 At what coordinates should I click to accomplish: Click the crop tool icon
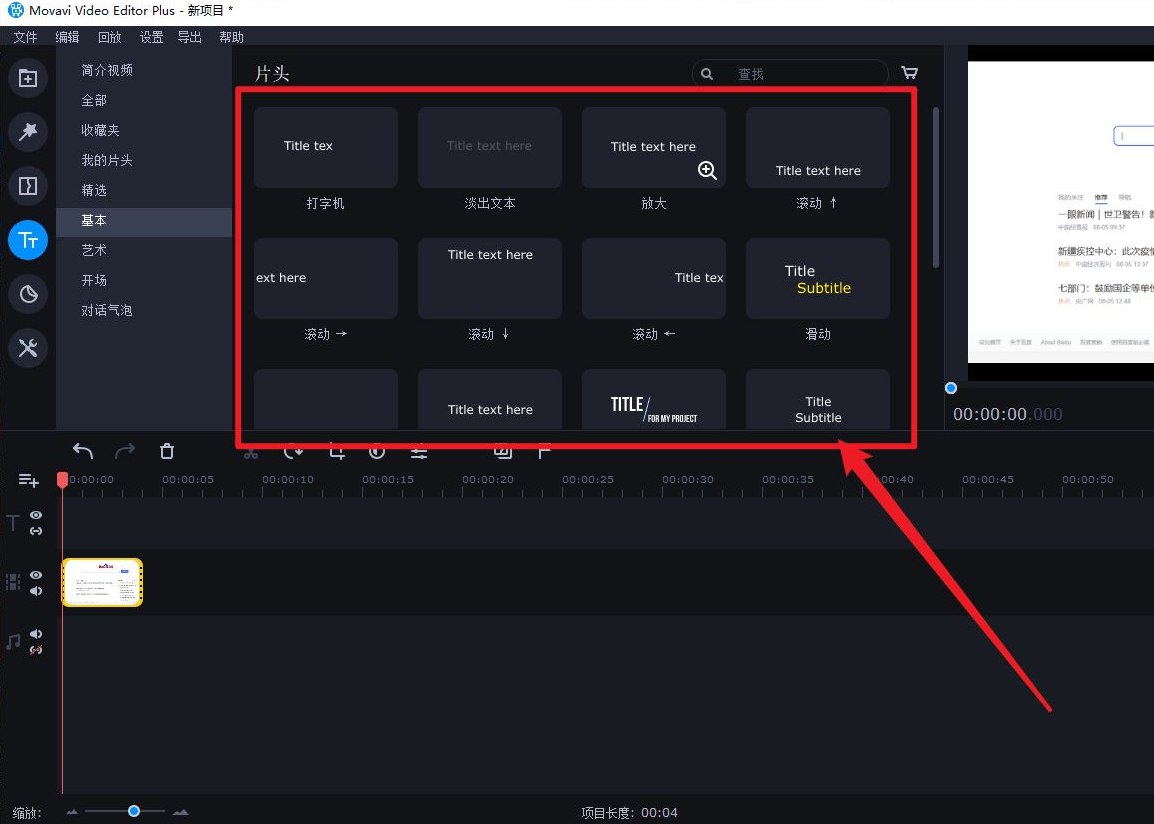[x=337, y=451]
